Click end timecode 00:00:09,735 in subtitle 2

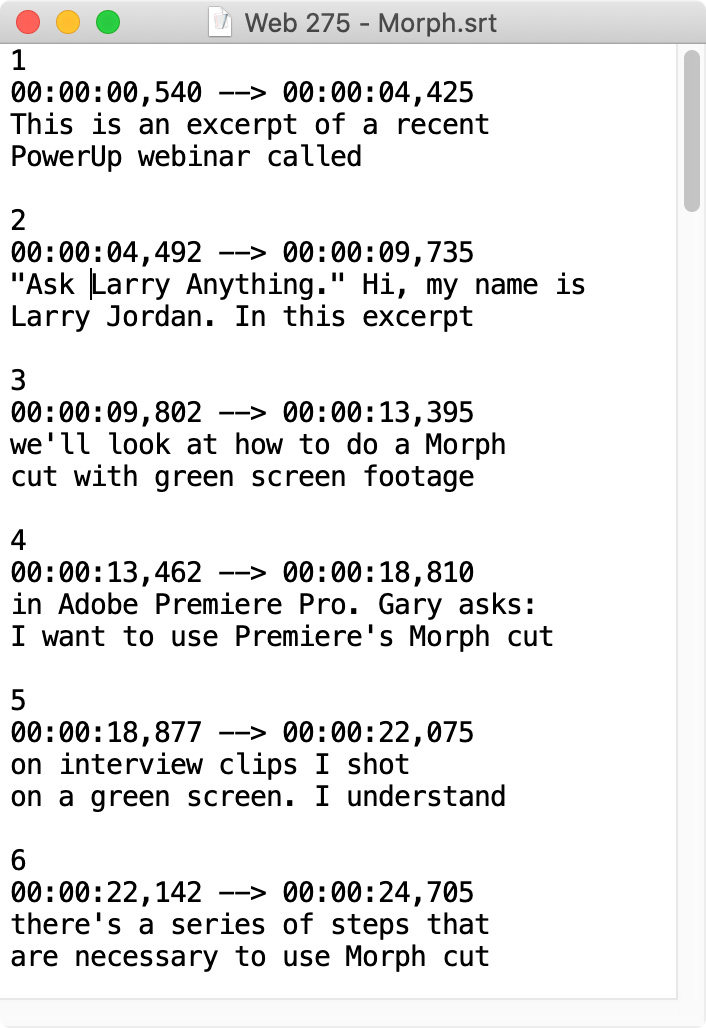[x=378, y=253]
